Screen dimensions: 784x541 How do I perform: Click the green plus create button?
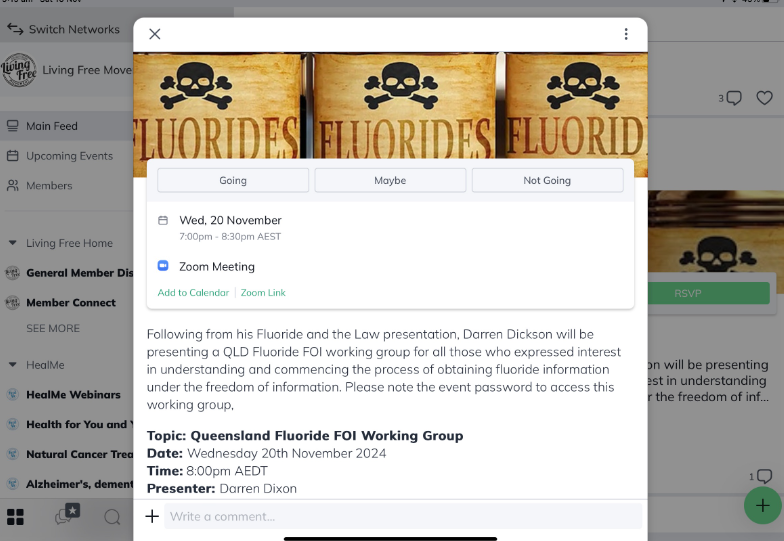(x=762, y=506)
